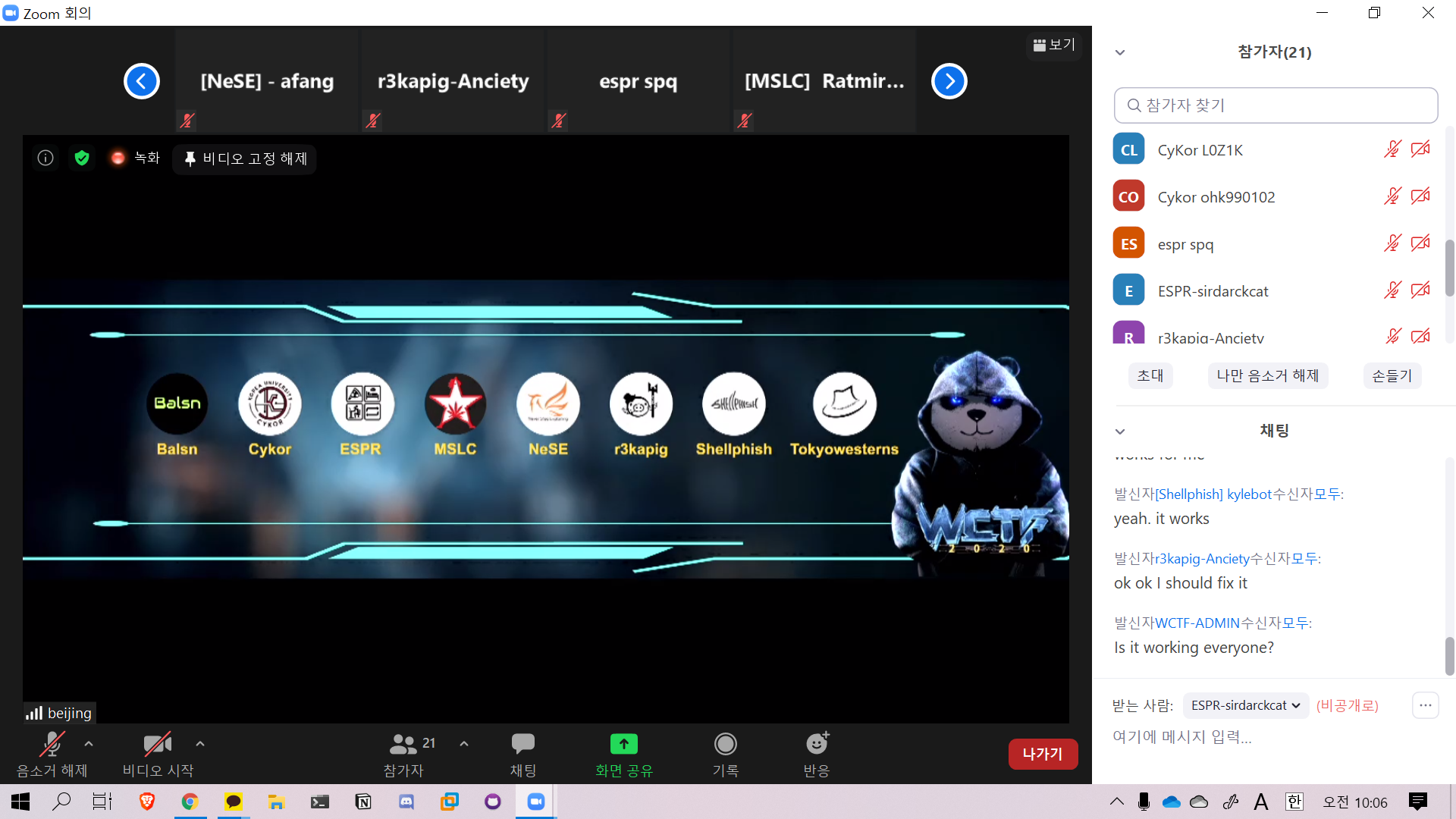Unpin the video (비디오 고정 해제)
The width and height of the screenshot is (1456, 819).
245,158
